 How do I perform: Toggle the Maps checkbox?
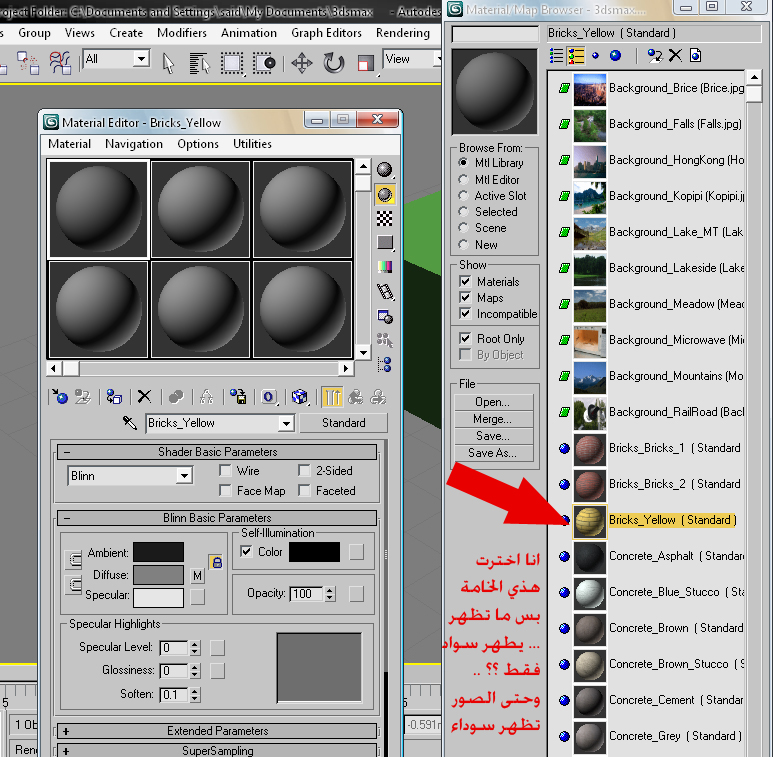[x=465, y=297]
